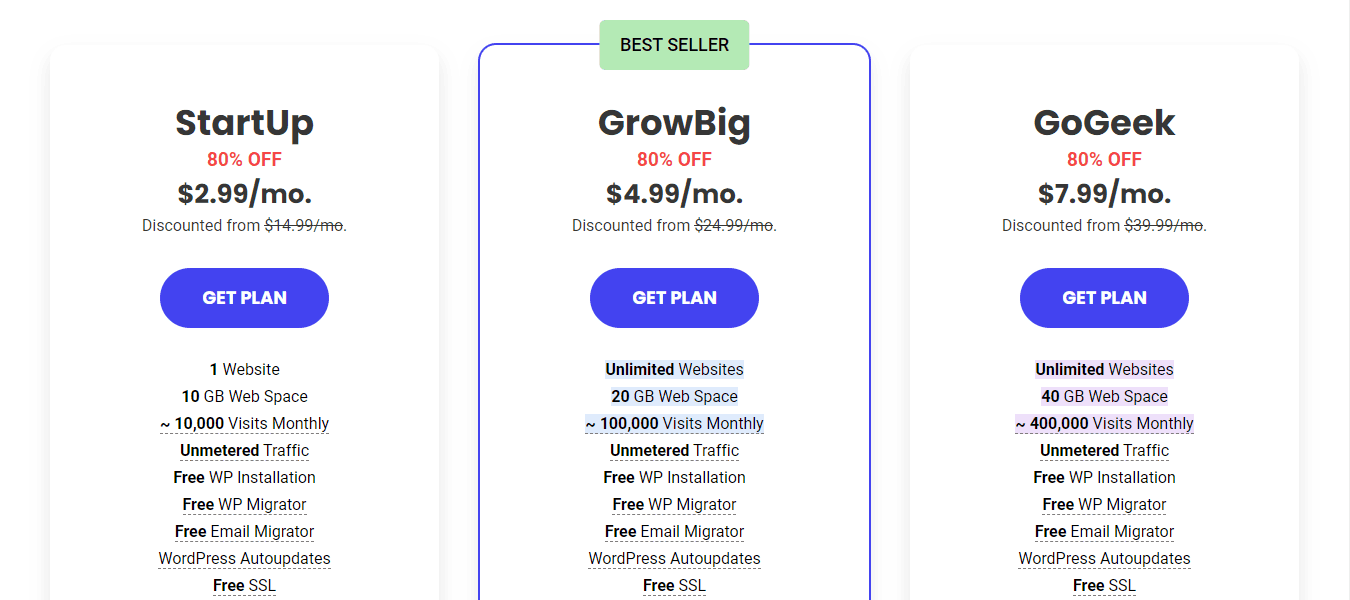The width and height of the screenshot is (1350, 600).
Task: Click the 20 GB Web Space feature
Action: pyautogui.click(x=674, y=397)
